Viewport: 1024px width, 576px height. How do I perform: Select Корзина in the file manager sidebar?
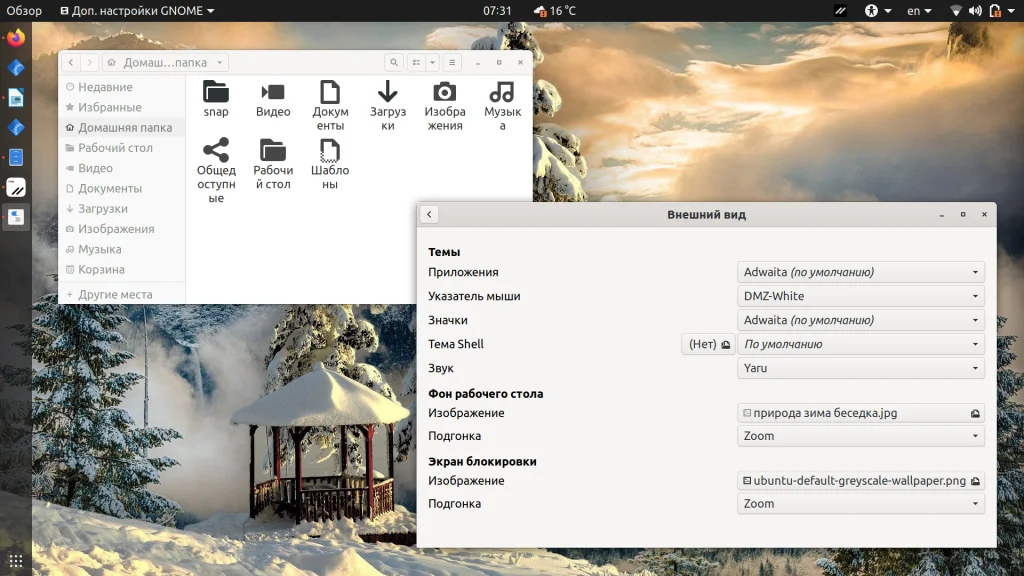pos(101,270)
